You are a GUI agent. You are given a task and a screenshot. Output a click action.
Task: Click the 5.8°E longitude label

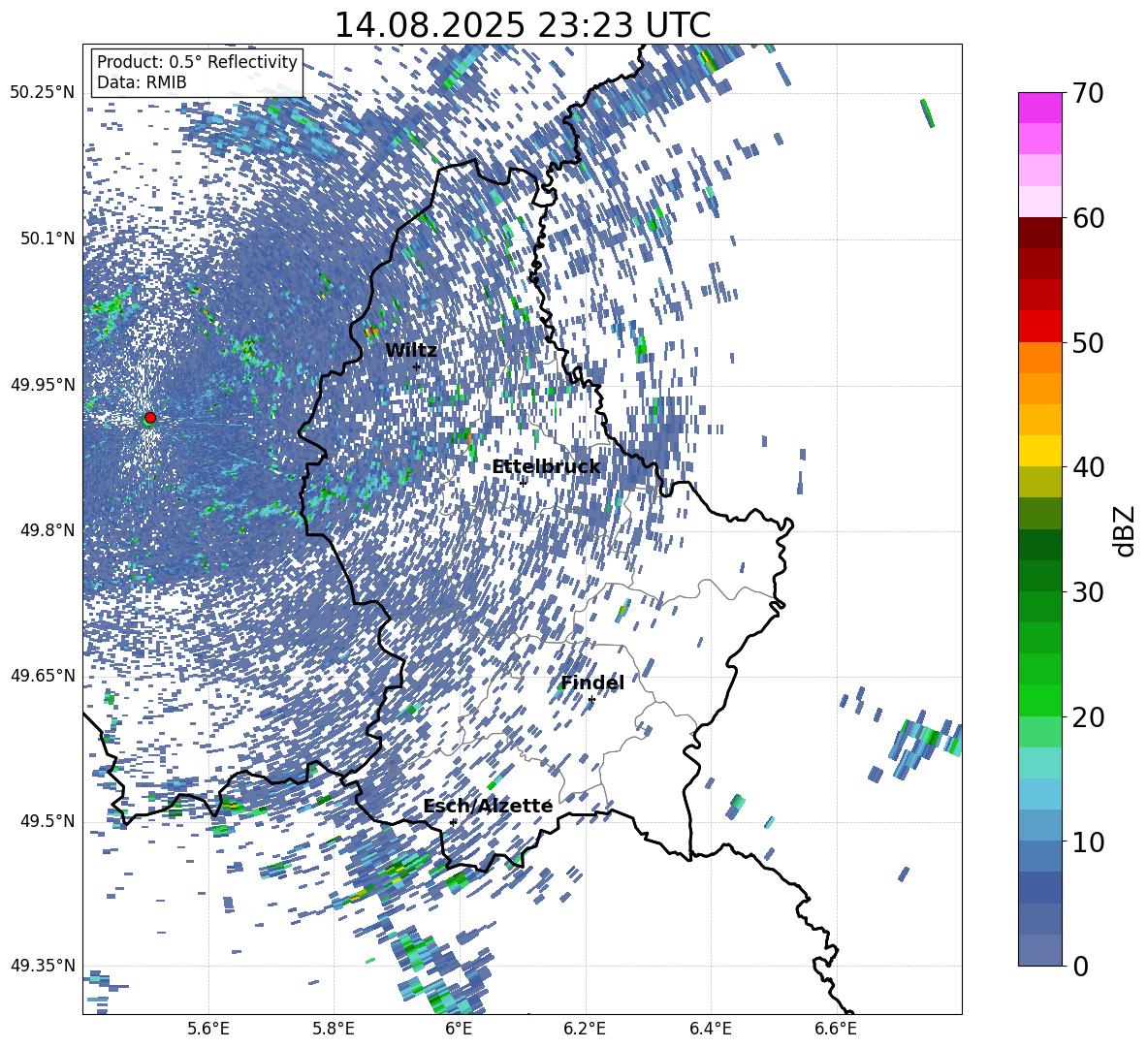pyautogui.click(x=334, y=1029)
